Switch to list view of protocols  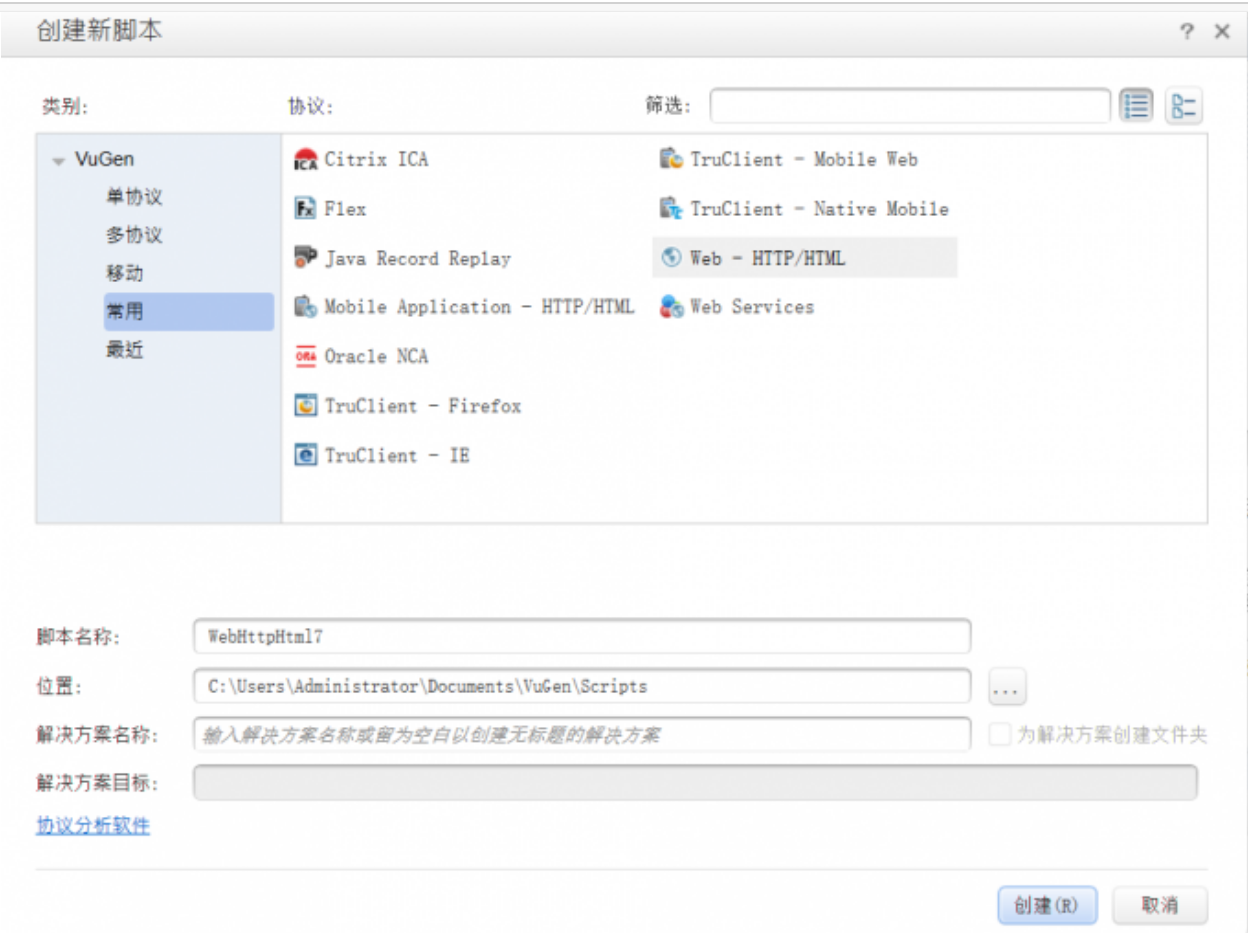click(x=1135, y=106)
